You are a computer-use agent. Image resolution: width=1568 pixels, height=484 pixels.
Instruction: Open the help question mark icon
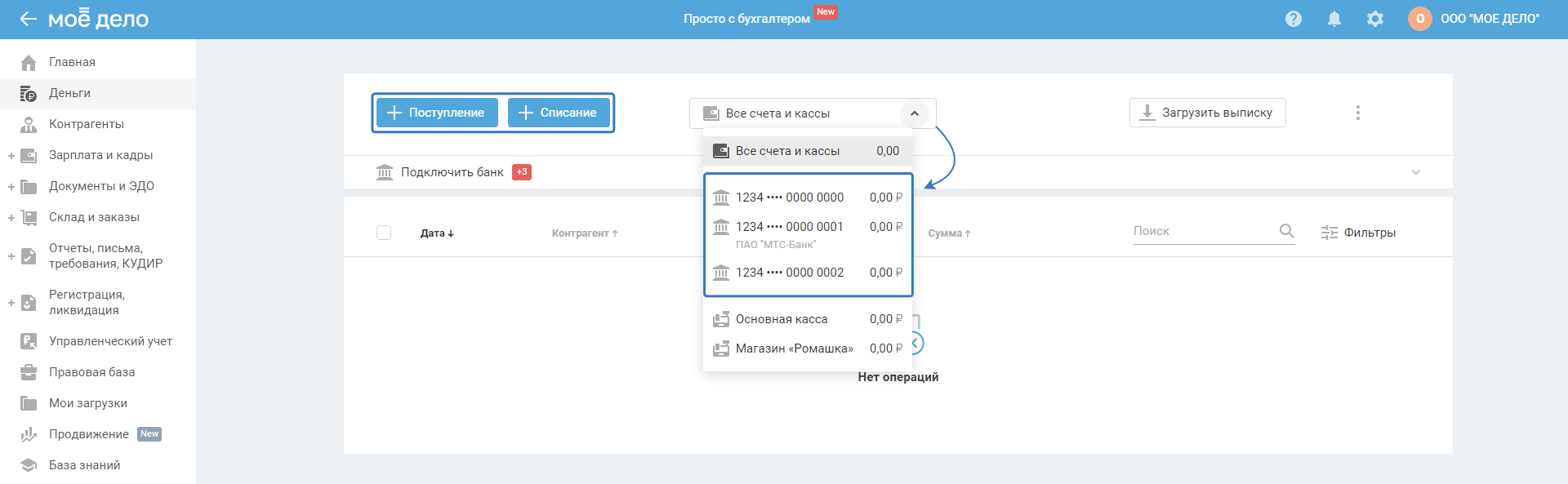point(1294,19)
